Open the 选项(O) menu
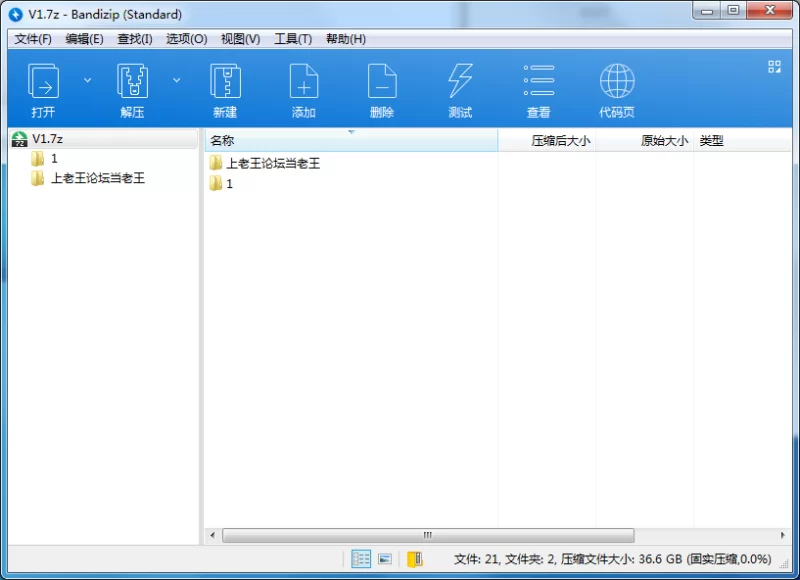The width and height of the screenshot is (800, 580). (186, 39)
